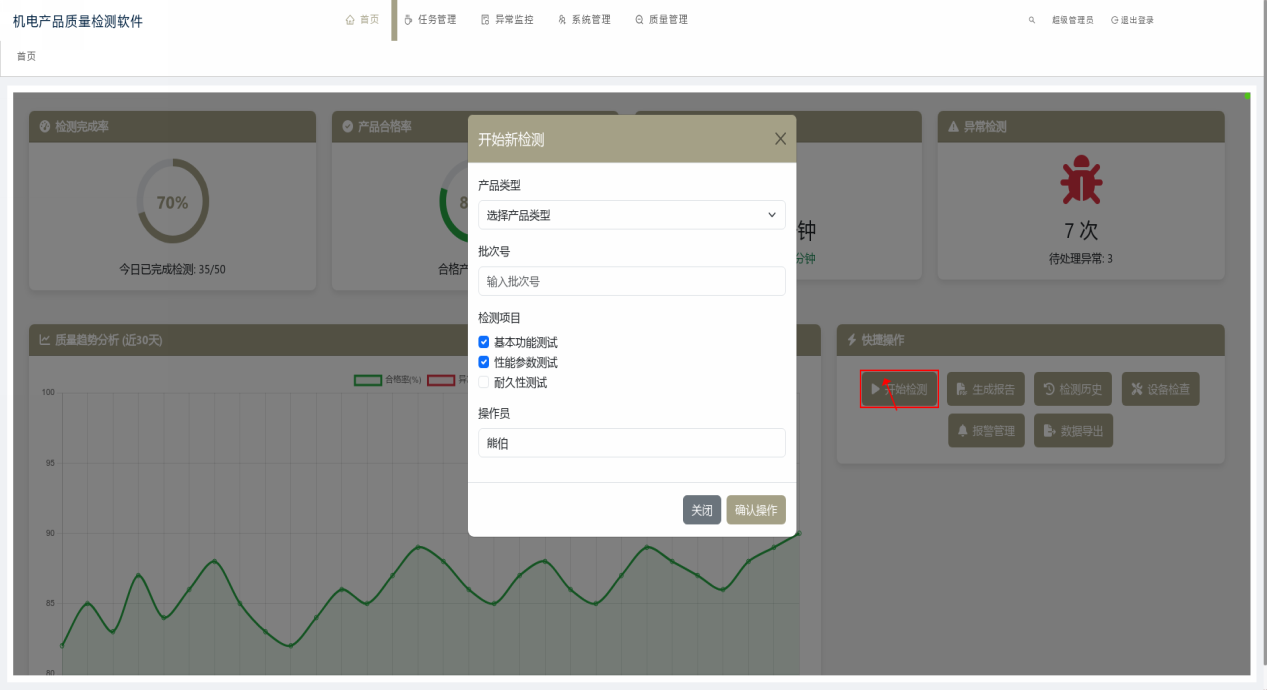Expand the 任务管理 menu
The width and height of the screenshot is (1267, 690).
click(430, 20)
